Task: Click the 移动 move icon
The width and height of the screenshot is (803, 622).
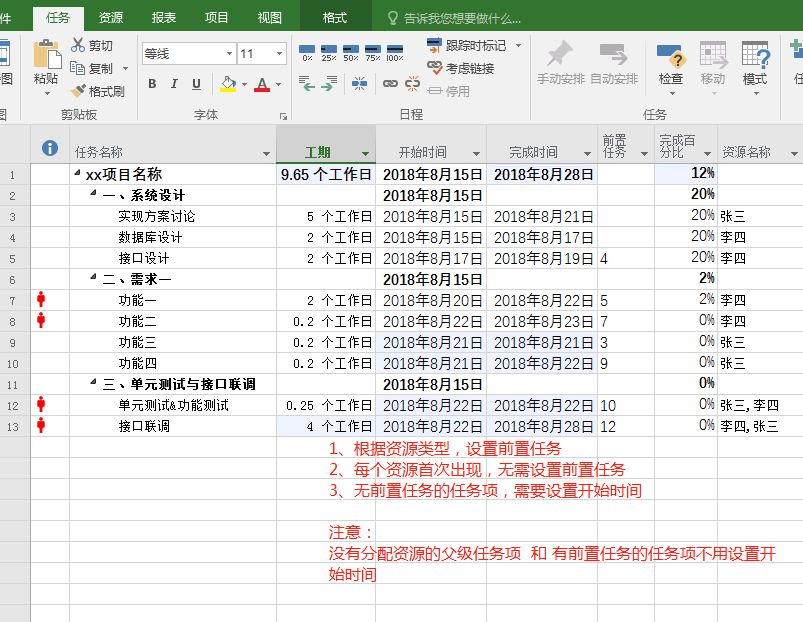Action: coord(713,55)
